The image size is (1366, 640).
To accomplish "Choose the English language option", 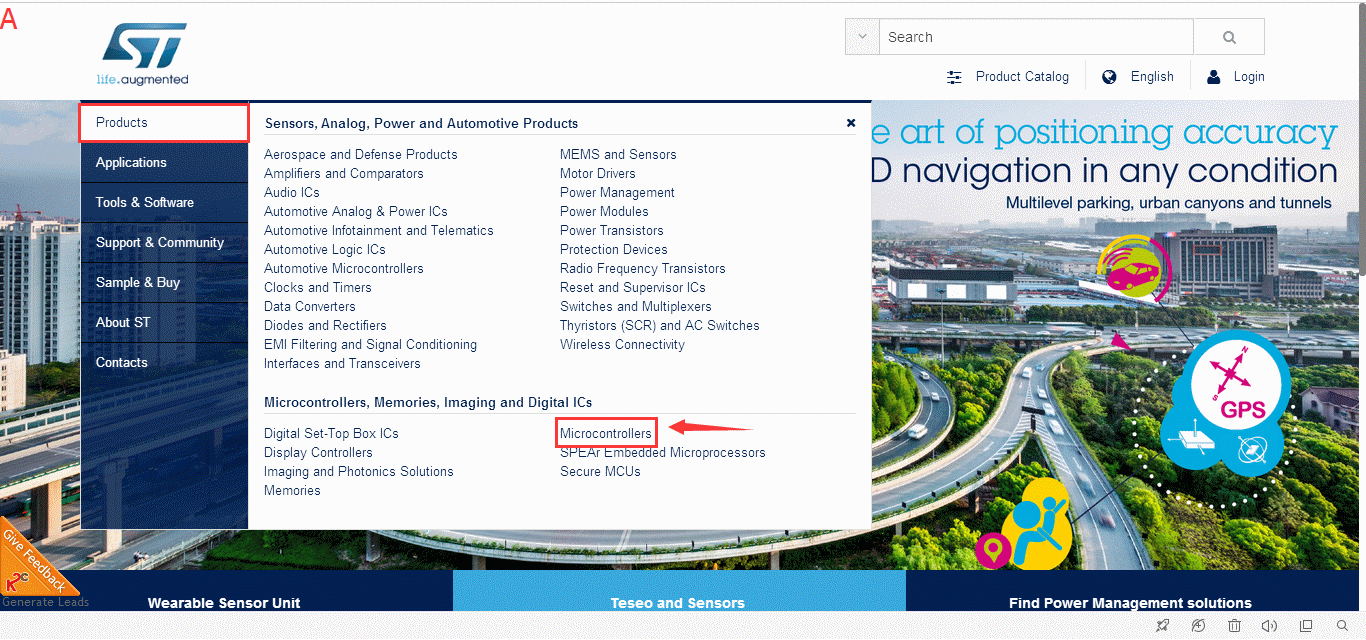I will 1152,77.
